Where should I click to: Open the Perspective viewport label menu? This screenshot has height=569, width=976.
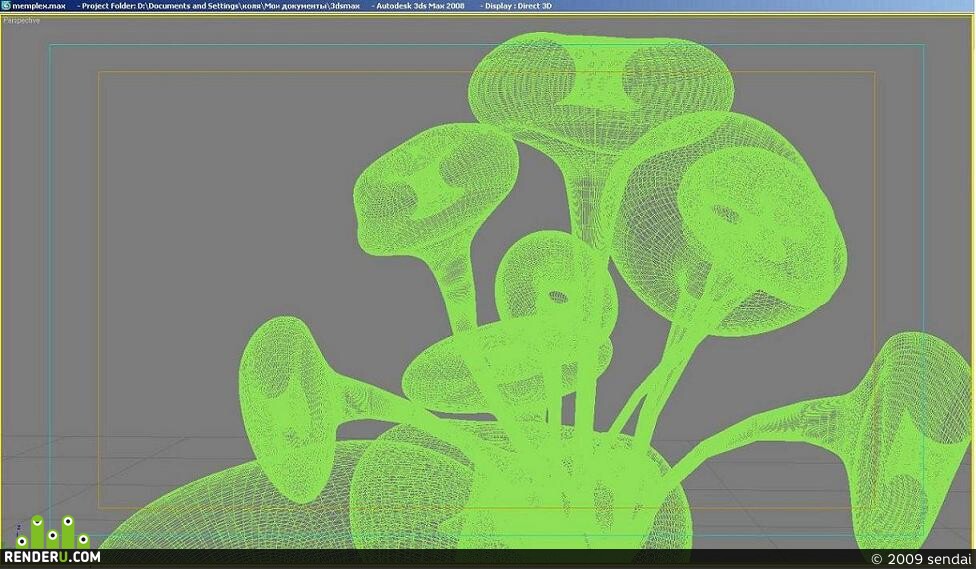[21, 21]
